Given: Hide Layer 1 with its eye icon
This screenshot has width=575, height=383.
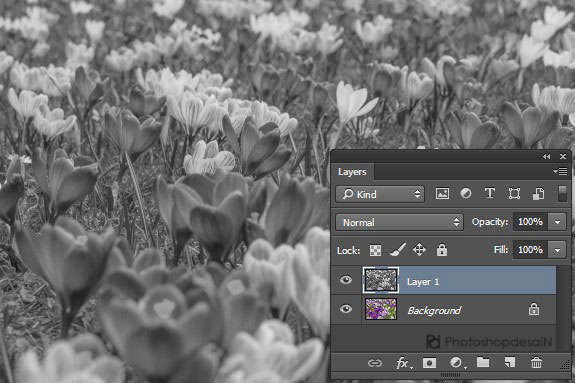Looking at the screenshot, I should pyautogui.click(x=345, y=280).
